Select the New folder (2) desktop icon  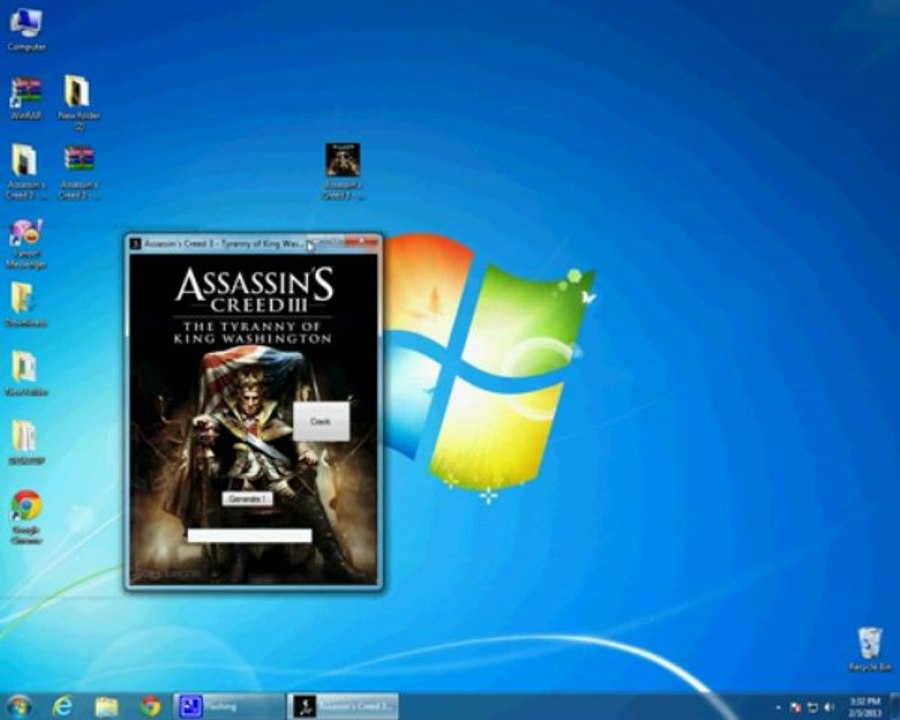point(78,102)
